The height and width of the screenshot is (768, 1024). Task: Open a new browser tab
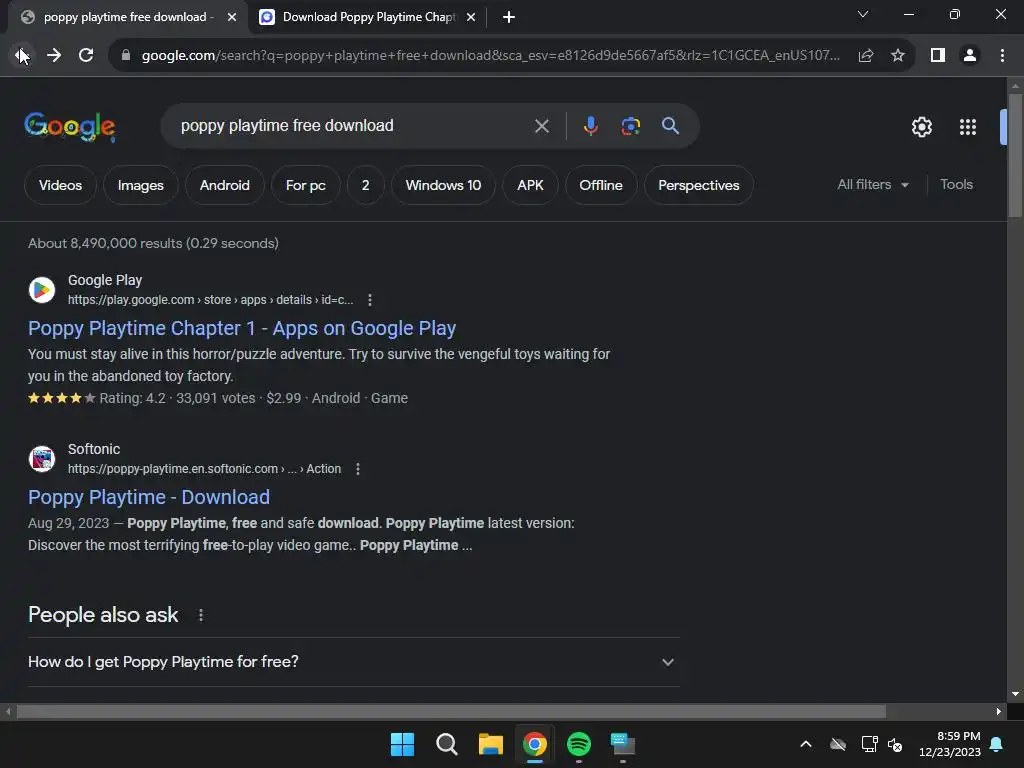[509, 17]
